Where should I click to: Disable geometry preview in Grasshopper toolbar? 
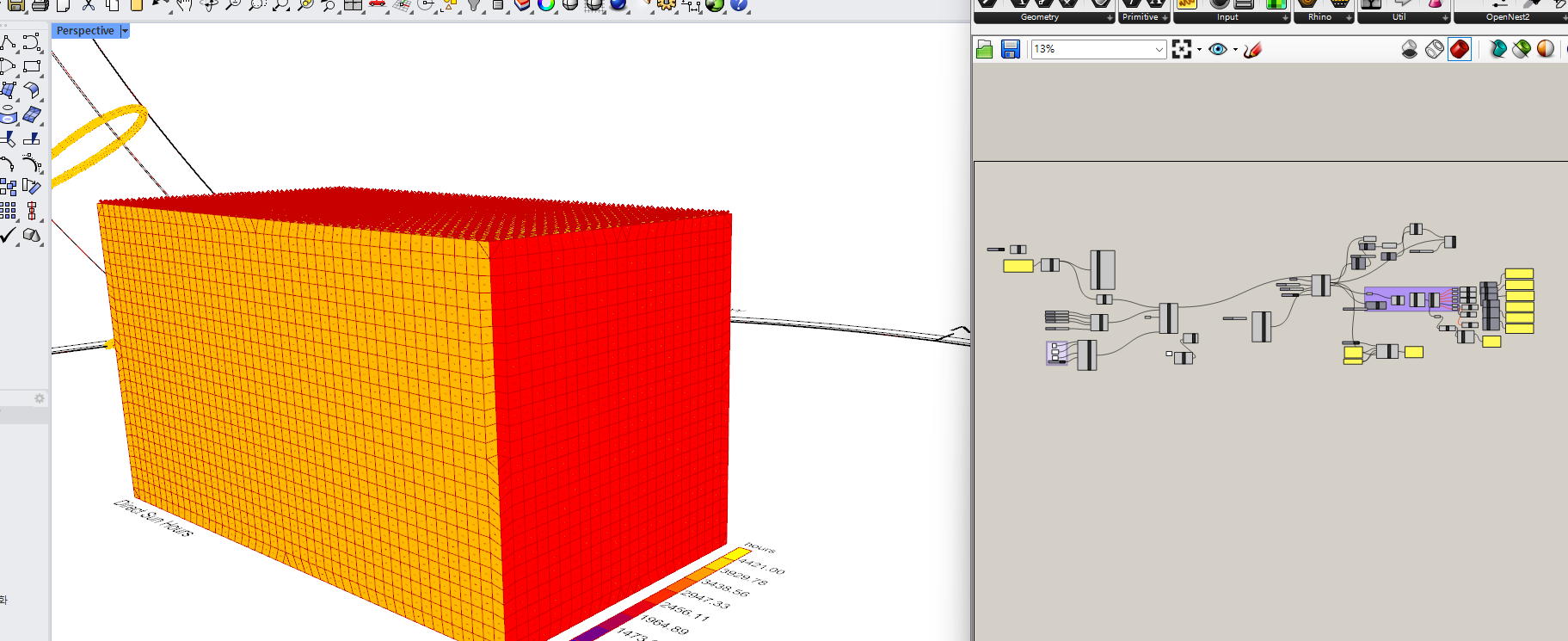[1409, 49]
